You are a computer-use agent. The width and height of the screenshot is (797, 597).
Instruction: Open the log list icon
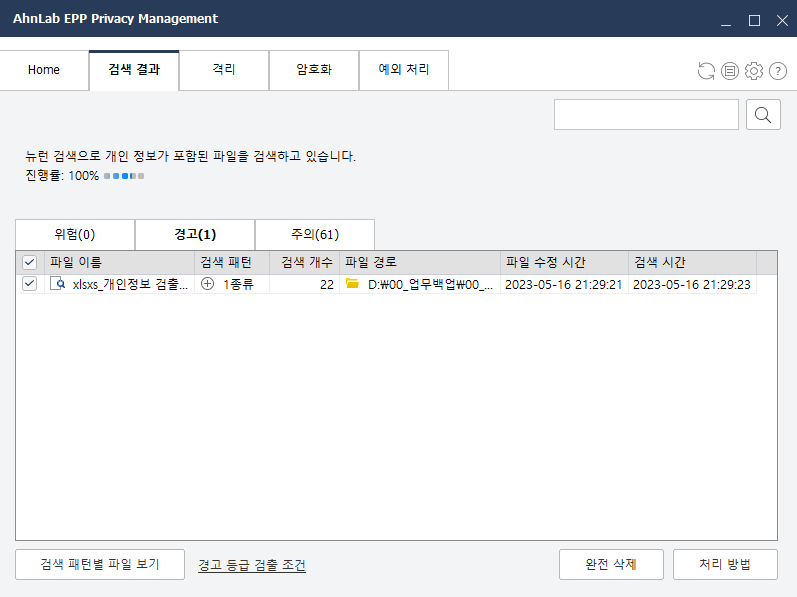click(x=730, y=71)
